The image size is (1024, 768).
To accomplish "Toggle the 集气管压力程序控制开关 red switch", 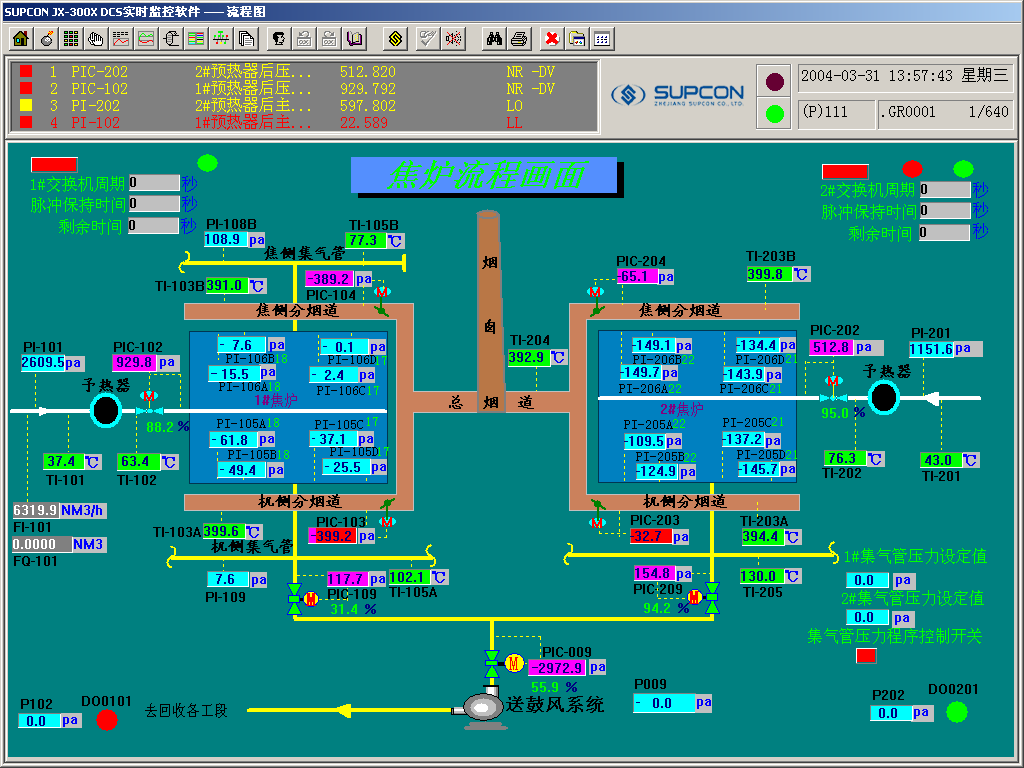I will click(866, 656).
